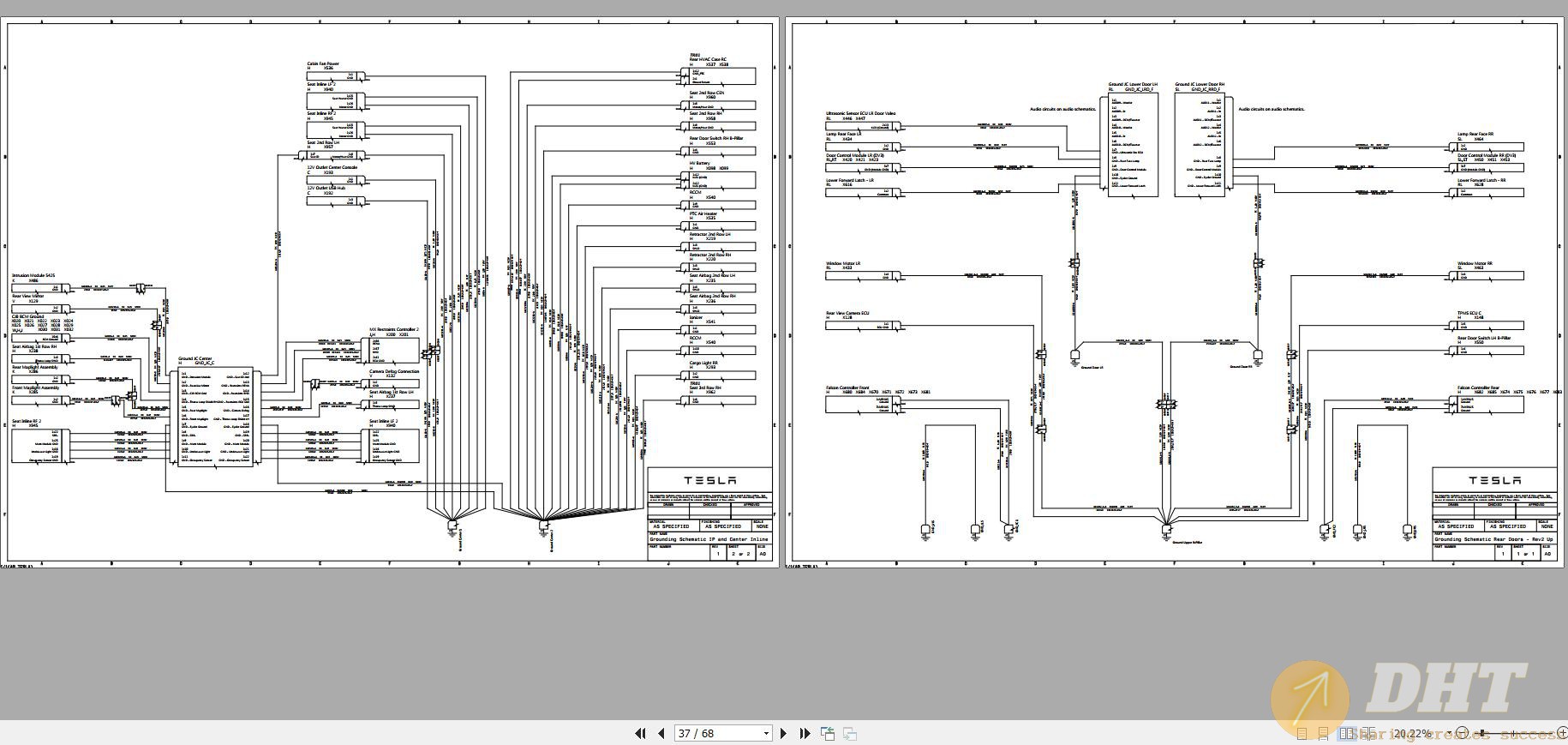Click the 'Window Motor RR' label

1475,264
